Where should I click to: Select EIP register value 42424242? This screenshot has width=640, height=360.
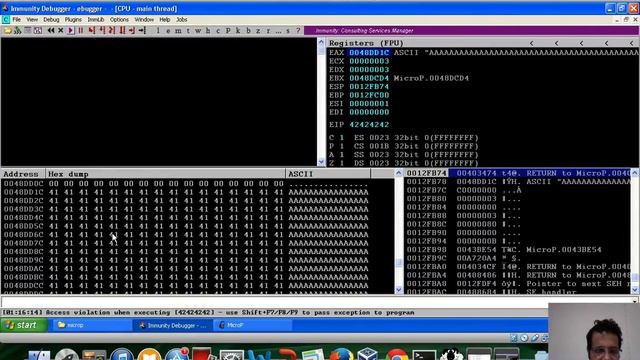tap(369, 125)
